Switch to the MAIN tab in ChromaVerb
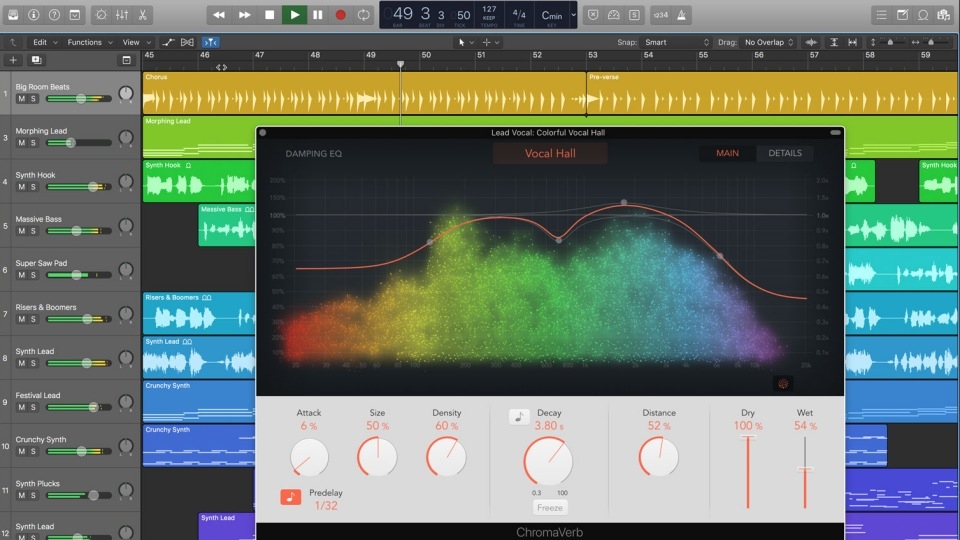Screen dimensions: 960x540 [727, 153]
